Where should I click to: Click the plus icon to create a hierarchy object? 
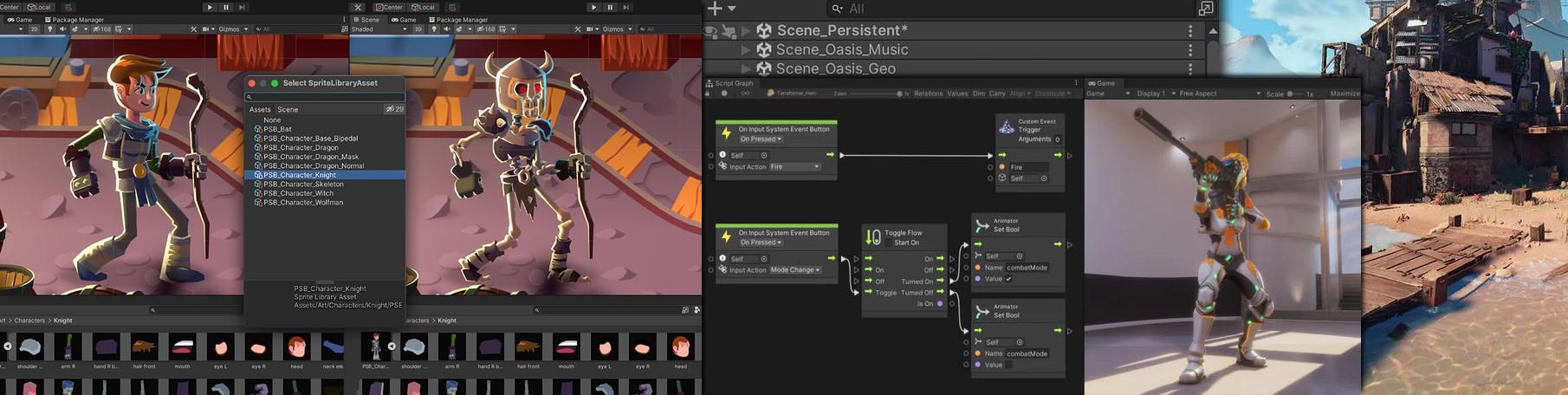click(x=715, y=9)
